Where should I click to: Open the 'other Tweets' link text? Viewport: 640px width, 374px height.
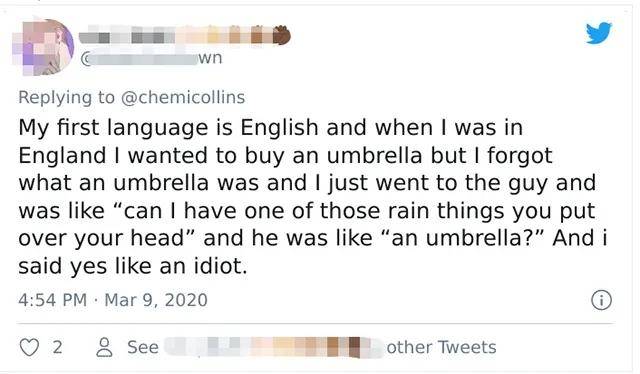point(441,347)
